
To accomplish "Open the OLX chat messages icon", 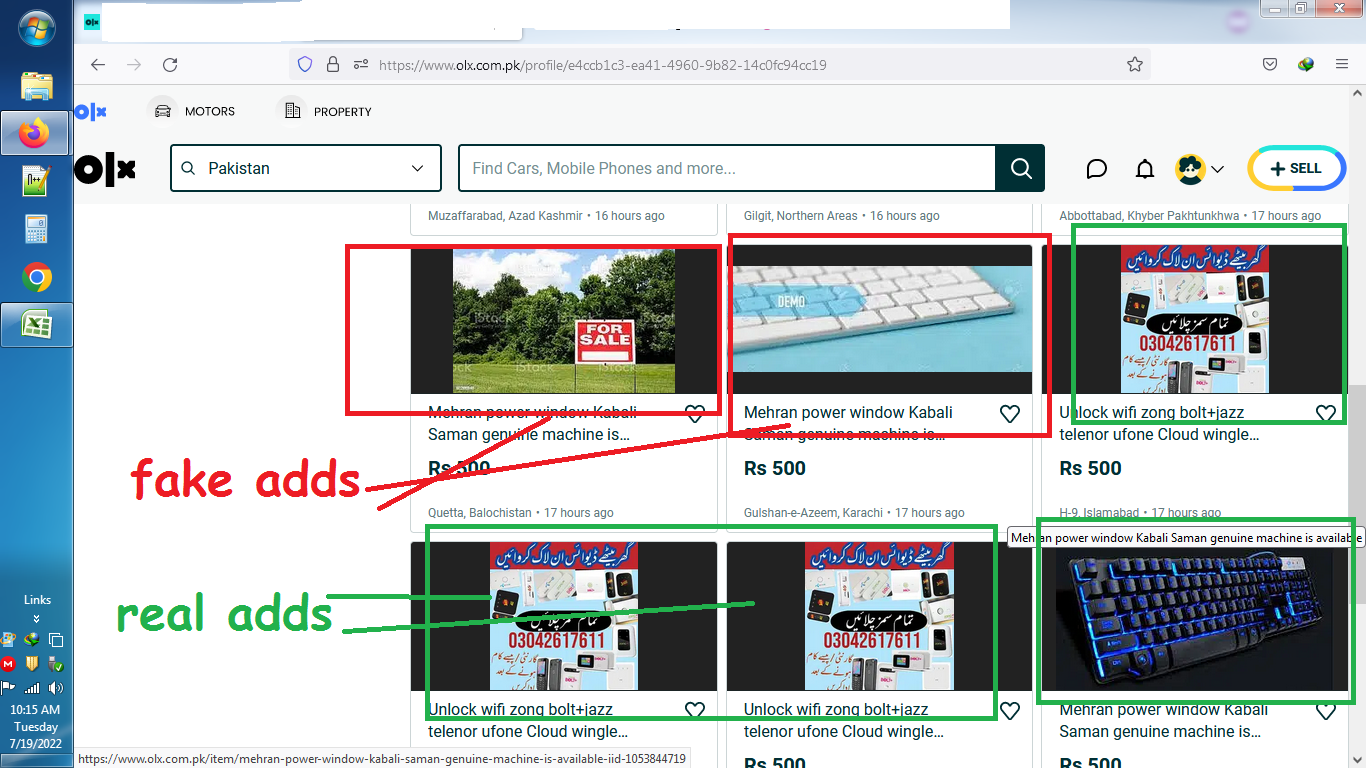I will pos(1096,169).
